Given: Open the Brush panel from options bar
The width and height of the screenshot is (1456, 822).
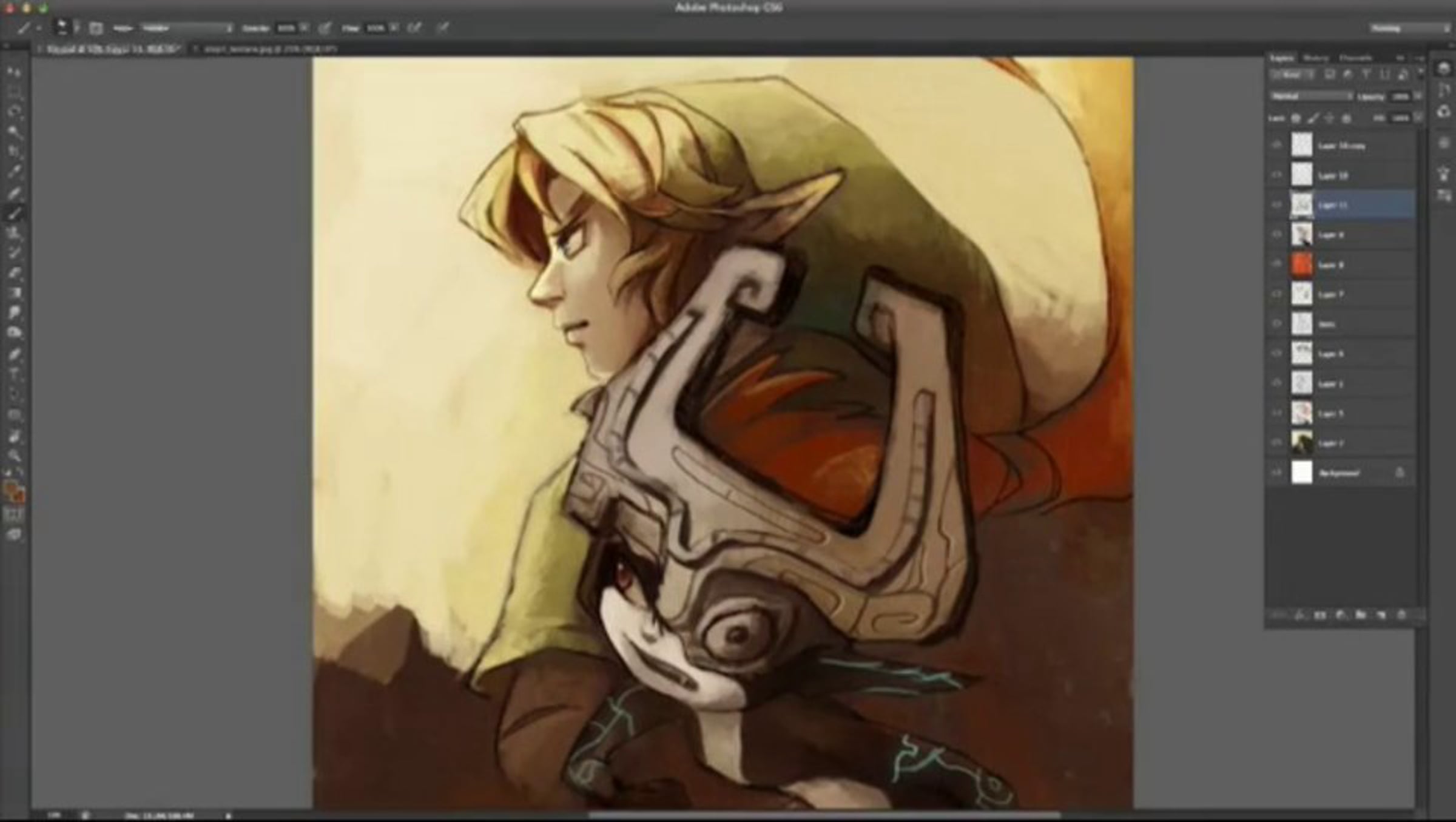Looking at the screenshot, I should pos(95,28).
